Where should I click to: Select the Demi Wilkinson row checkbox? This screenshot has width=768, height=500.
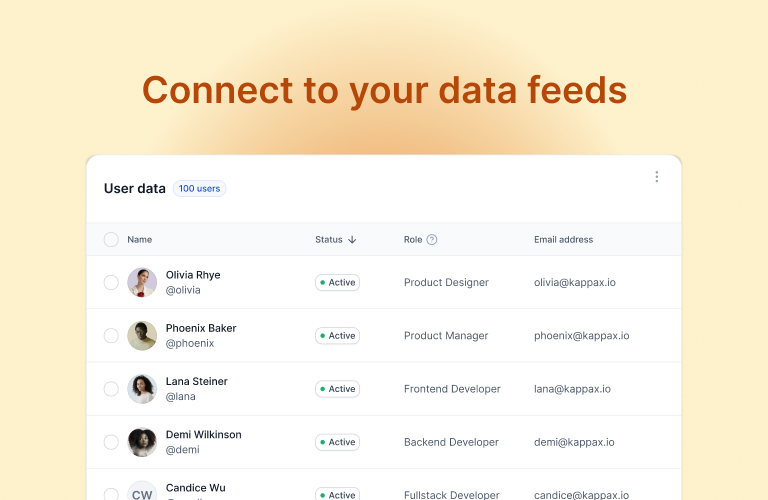pos(111,442)
